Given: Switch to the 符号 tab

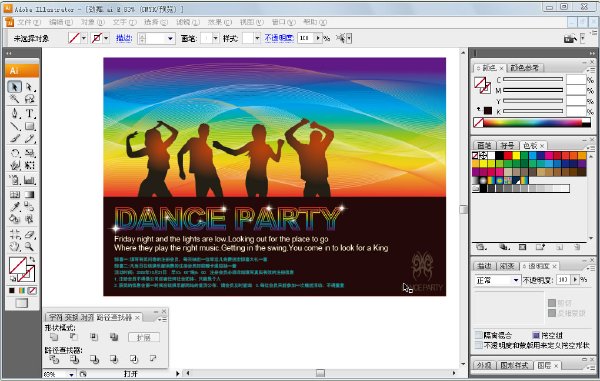Looking at the screenshot, I should (507, 145).
